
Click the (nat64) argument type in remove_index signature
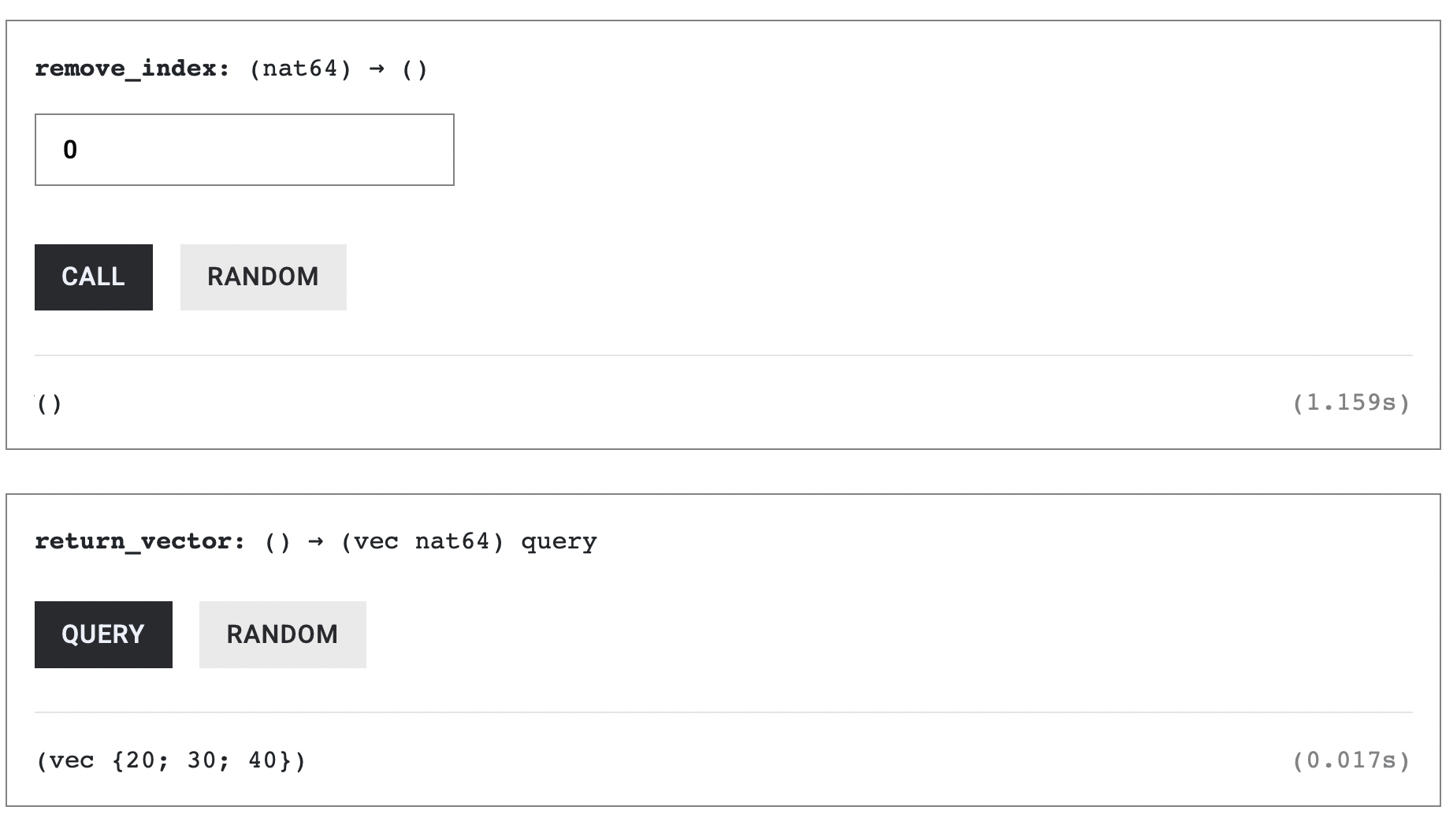300,69
